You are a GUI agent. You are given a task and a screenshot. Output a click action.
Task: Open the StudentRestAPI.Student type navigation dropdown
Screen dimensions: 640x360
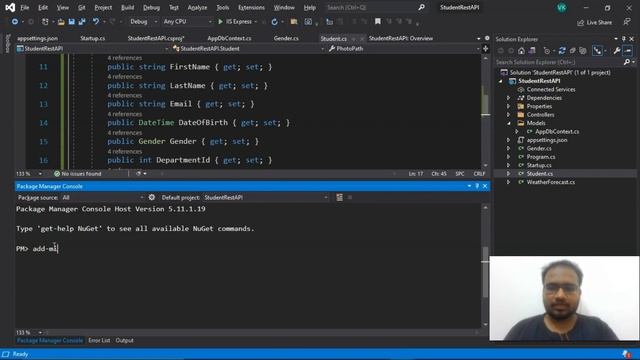click(248, 49)
